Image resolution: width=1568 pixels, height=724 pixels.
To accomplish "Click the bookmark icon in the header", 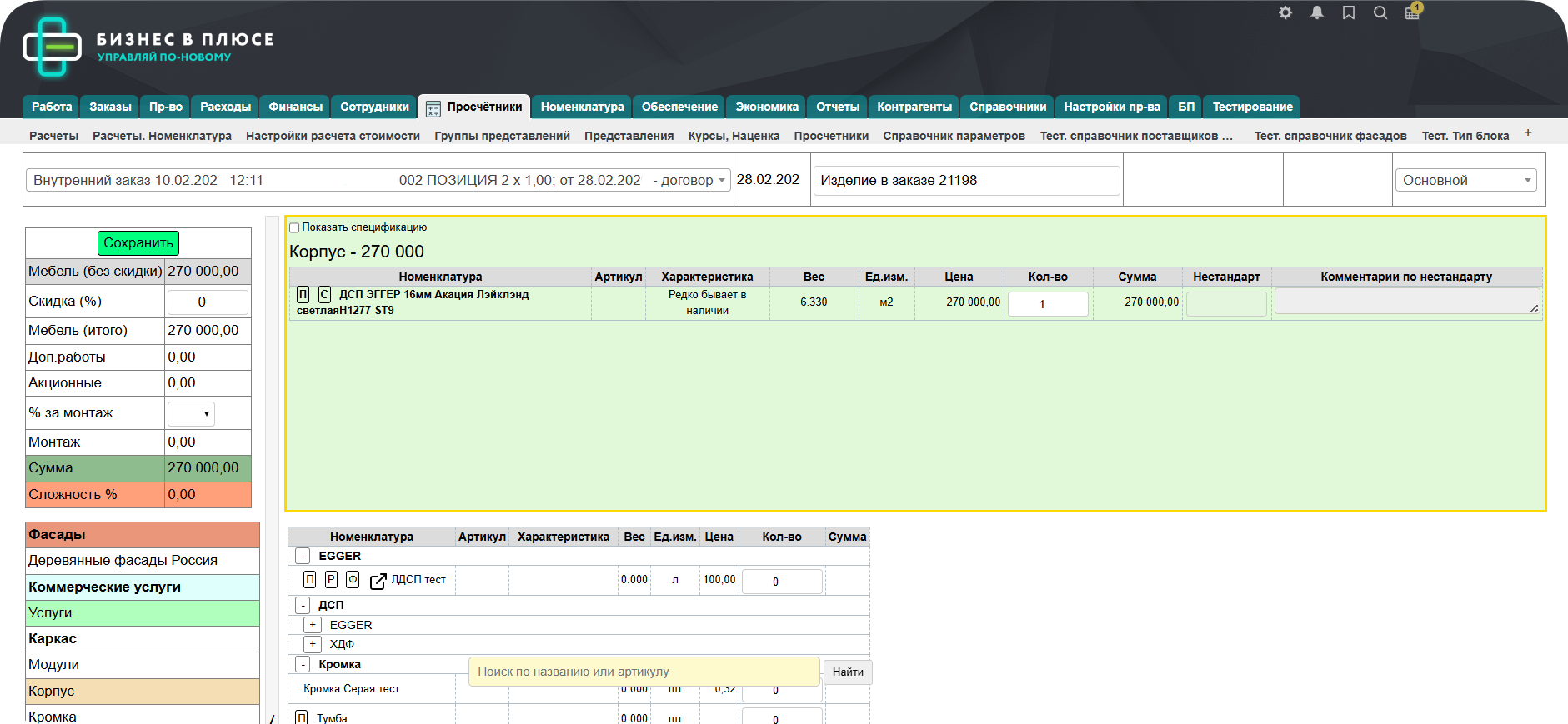I will (1349, 12).
